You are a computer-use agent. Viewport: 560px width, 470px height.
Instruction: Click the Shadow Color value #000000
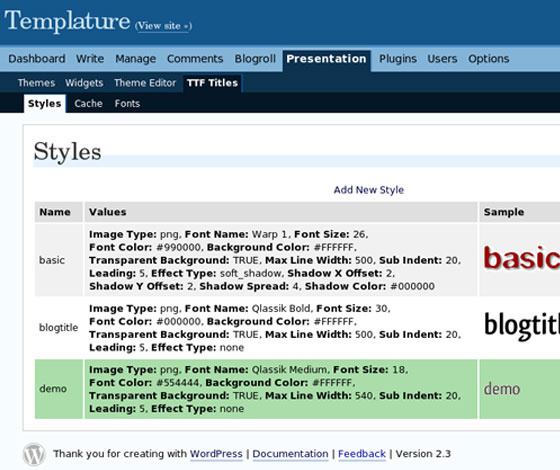pos(412,286)
